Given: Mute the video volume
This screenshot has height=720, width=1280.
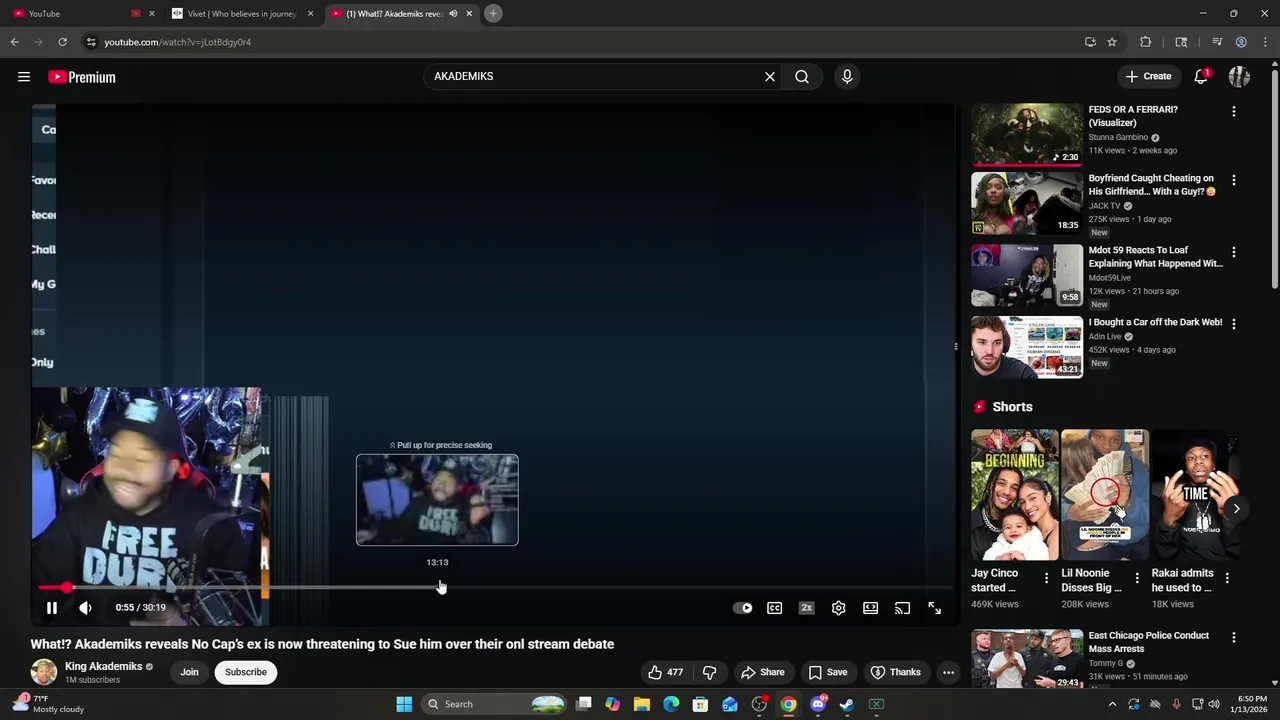Looking at the screenshot, I should click(86, 608).
